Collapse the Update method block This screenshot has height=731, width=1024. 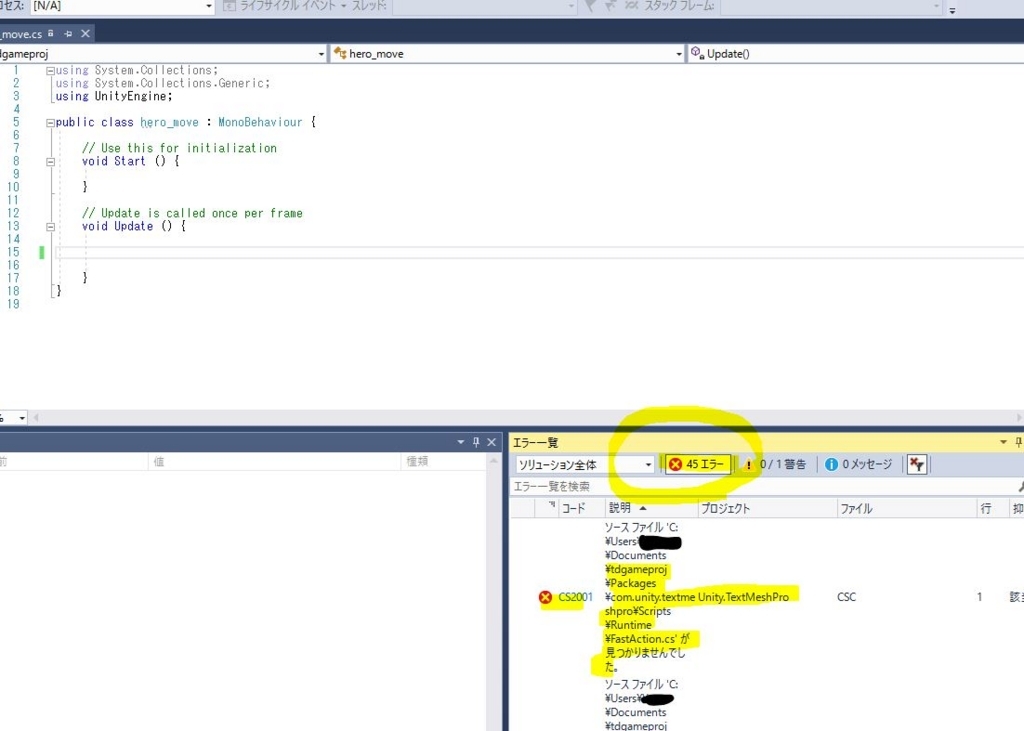[x=50, y=227]
